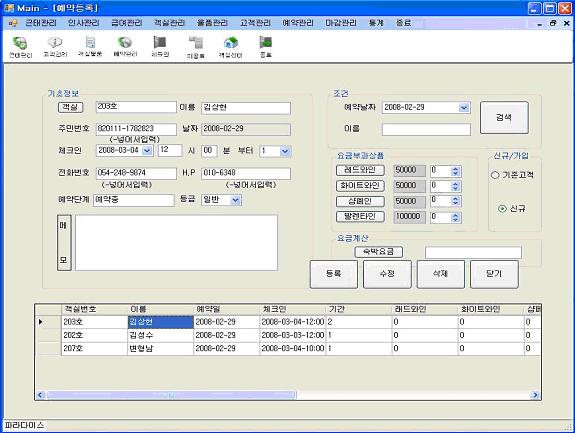The width and height of the screenshot is (575, 433).
Task: Open the 급여관리 menu
Action: [127, 23]
